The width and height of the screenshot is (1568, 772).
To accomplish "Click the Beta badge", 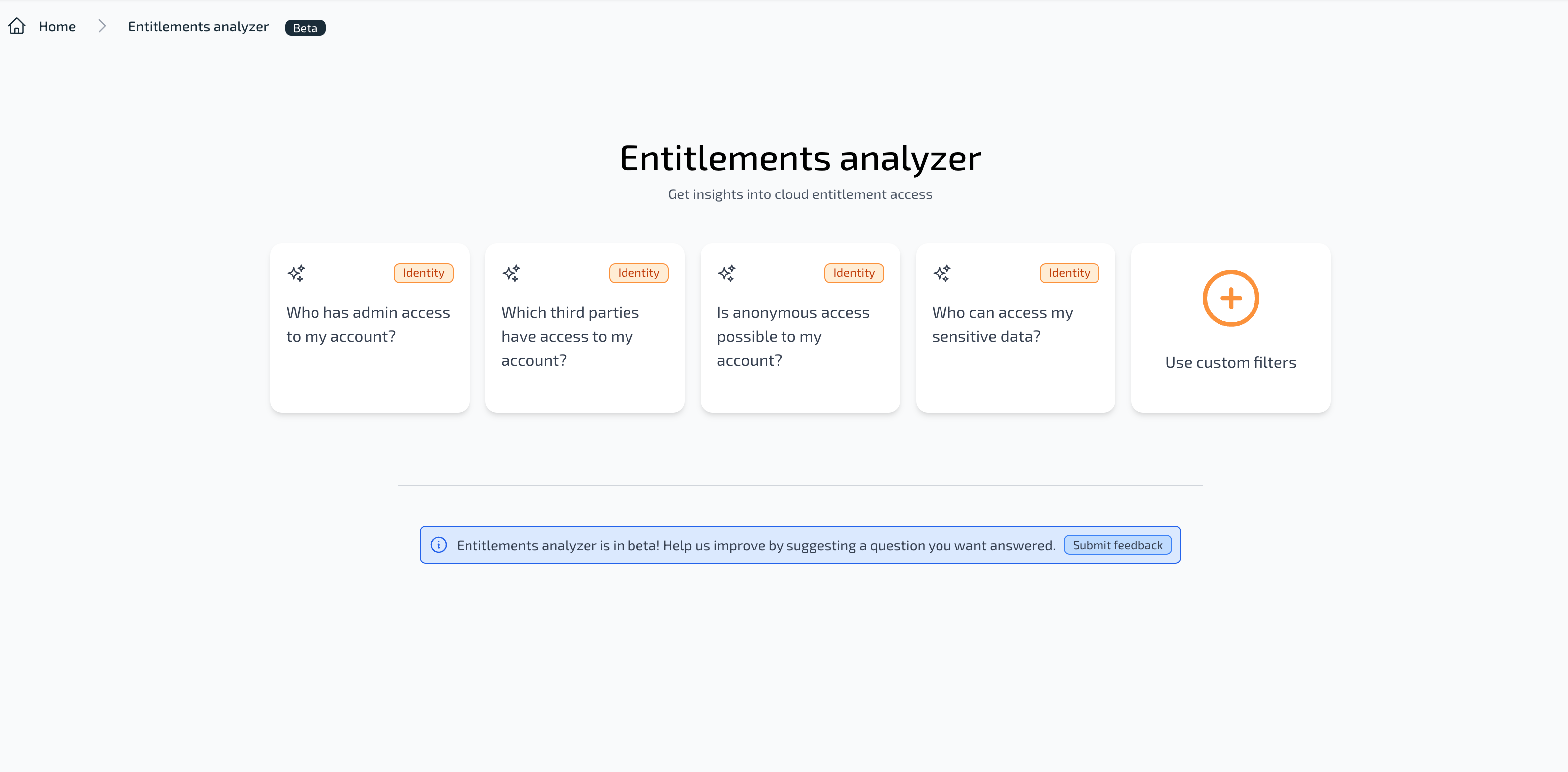I will coord(305,28).
